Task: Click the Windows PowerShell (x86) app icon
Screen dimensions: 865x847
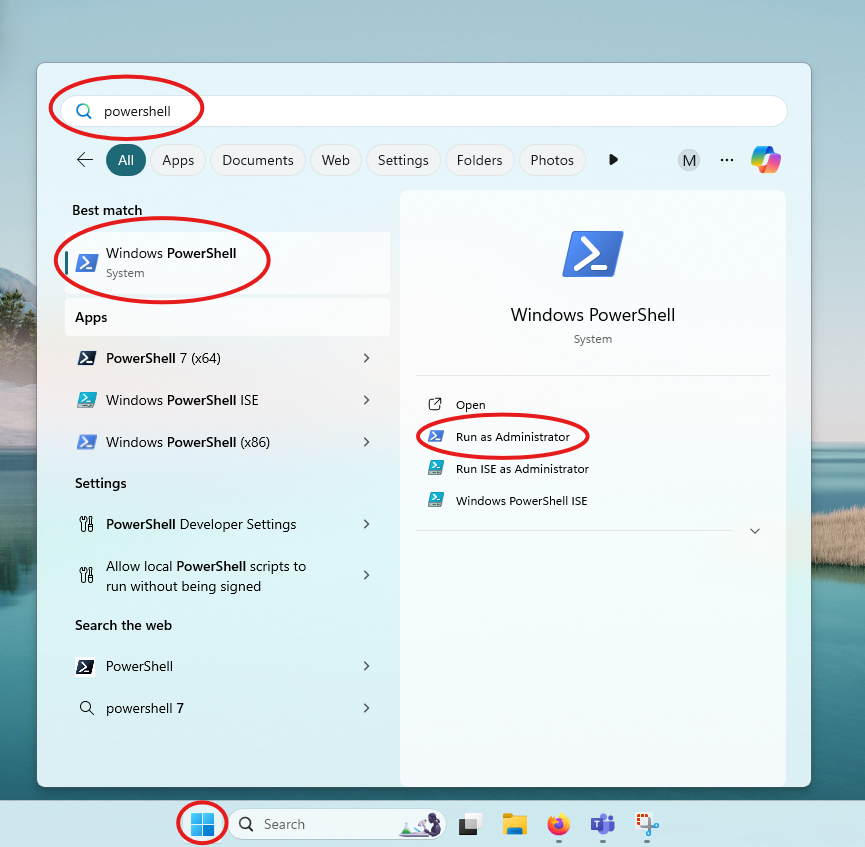Action: (87, 442)
